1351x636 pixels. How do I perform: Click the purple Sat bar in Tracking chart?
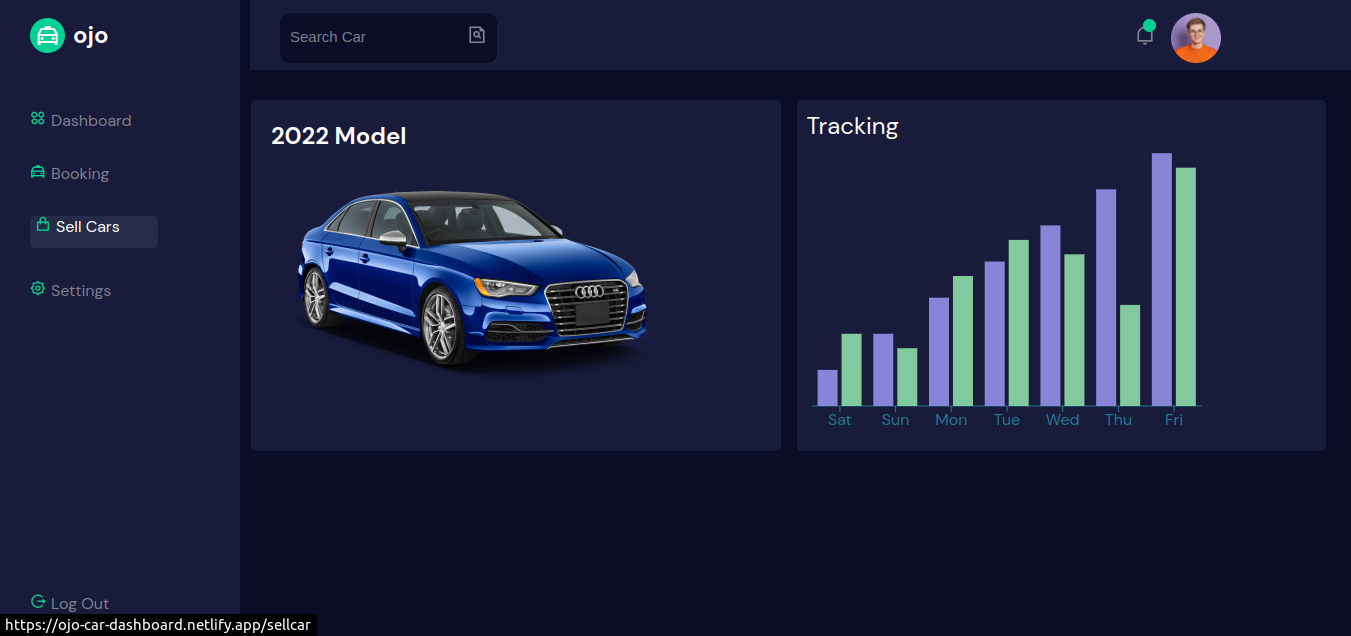[x=828, y=388]
